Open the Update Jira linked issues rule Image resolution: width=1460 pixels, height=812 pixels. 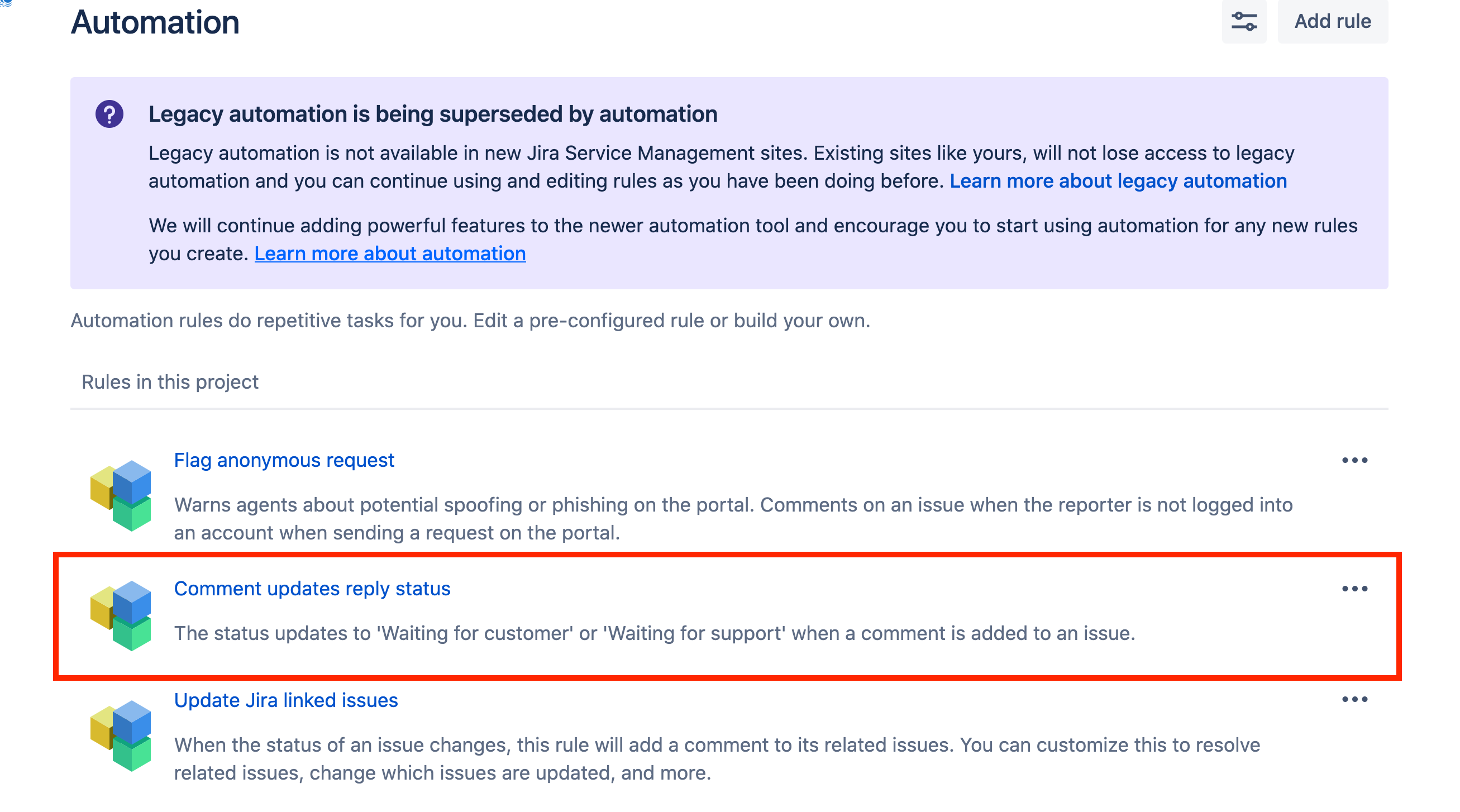point(285,700)
